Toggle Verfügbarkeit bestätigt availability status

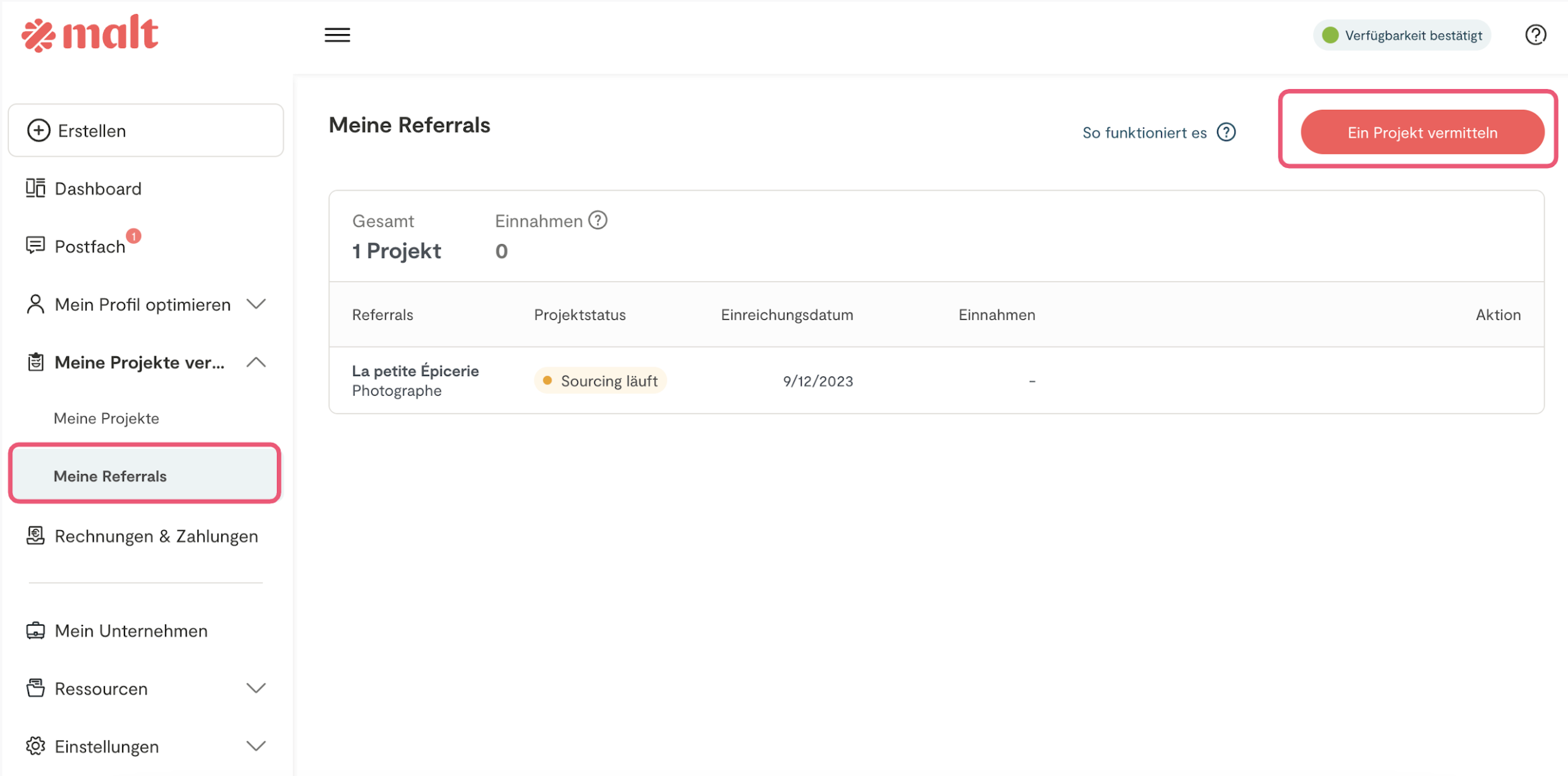click(x=1402, y=35)
